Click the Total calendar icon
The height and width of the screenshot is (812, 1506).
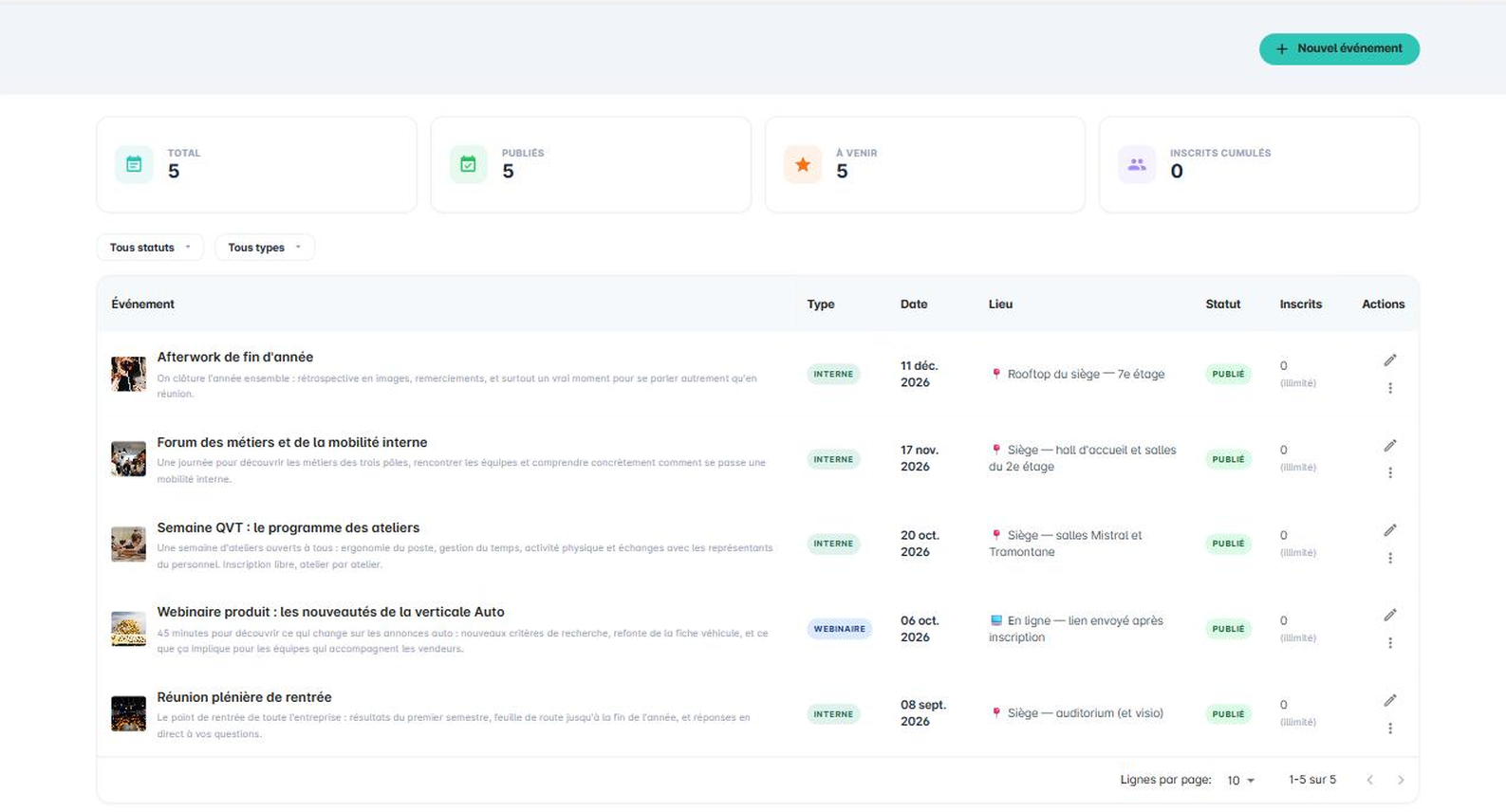(x=134, y=164)
